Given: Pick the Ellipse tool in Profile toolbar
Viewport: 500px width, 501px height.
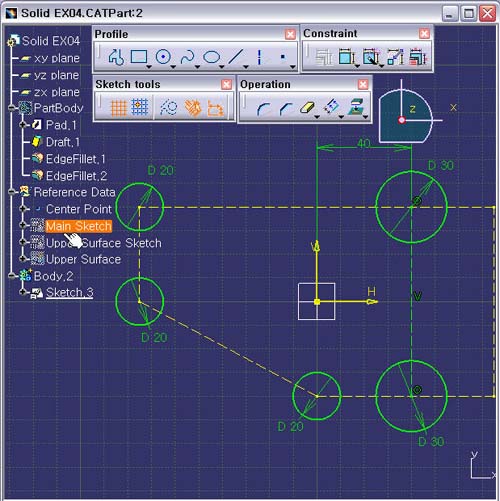Looking at the screenshot, I should [211, 57].
